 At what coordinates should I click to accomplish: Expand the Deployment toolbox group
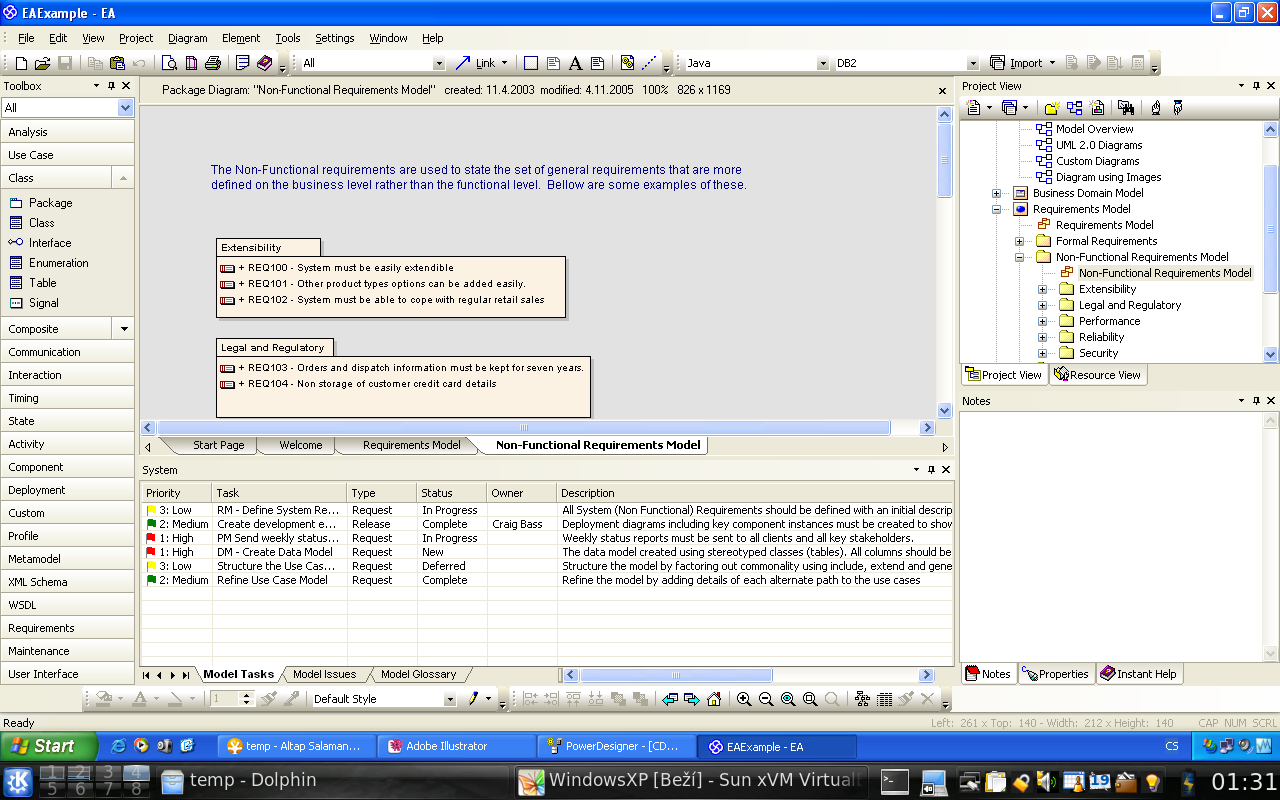(x=67, y=490)
